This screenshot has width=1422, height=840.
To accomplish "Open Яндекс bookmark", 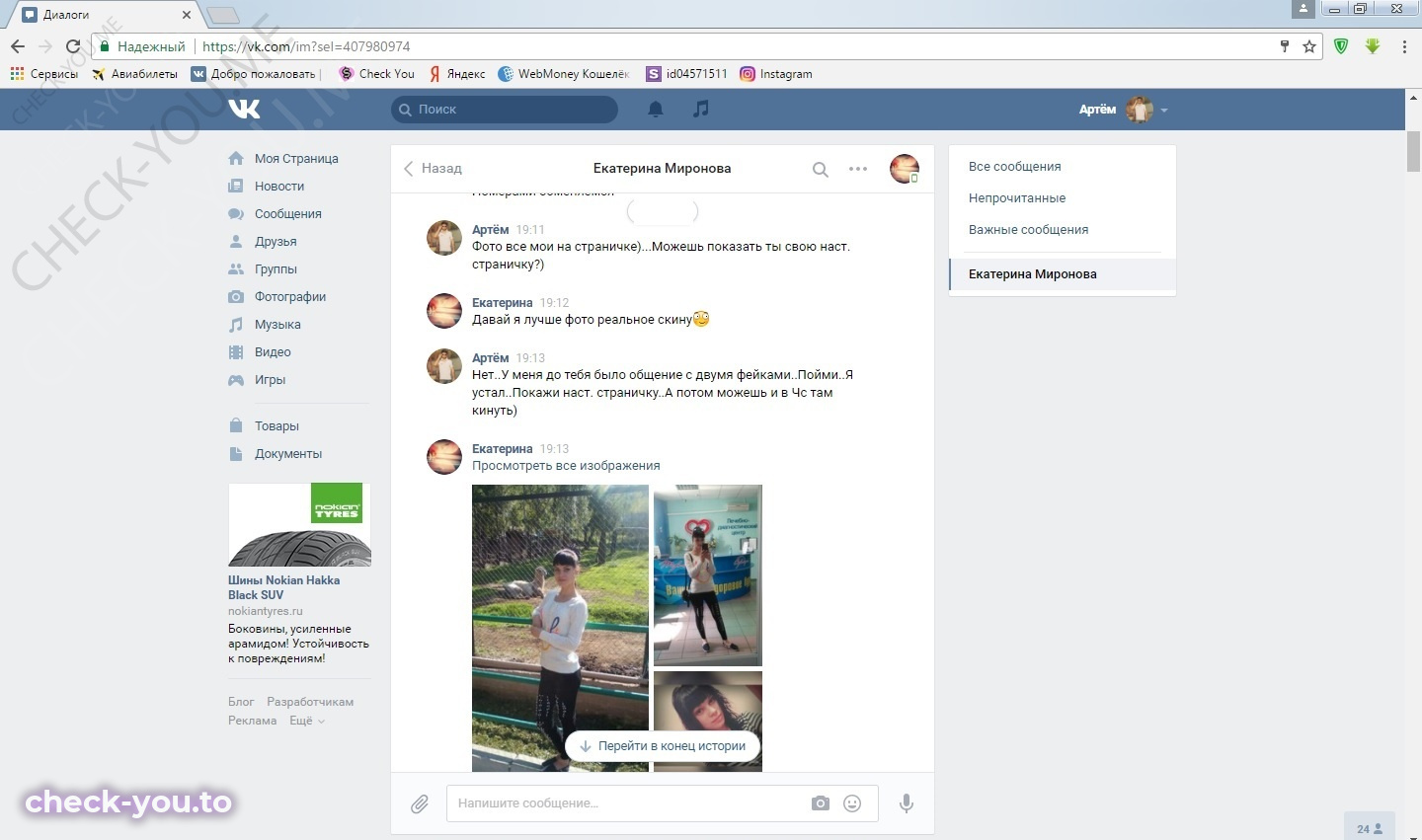I will [457, 74].
